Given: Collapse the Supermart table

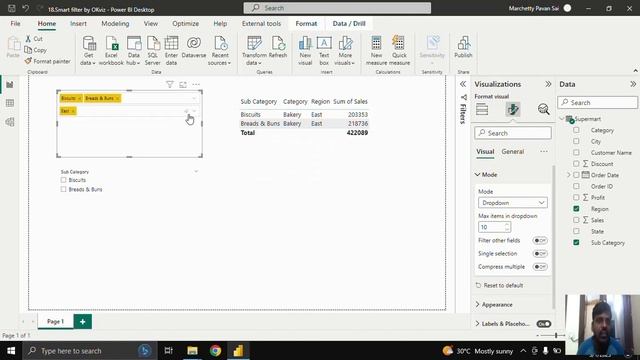Looking at the screenshot, I should pos(562,119).
